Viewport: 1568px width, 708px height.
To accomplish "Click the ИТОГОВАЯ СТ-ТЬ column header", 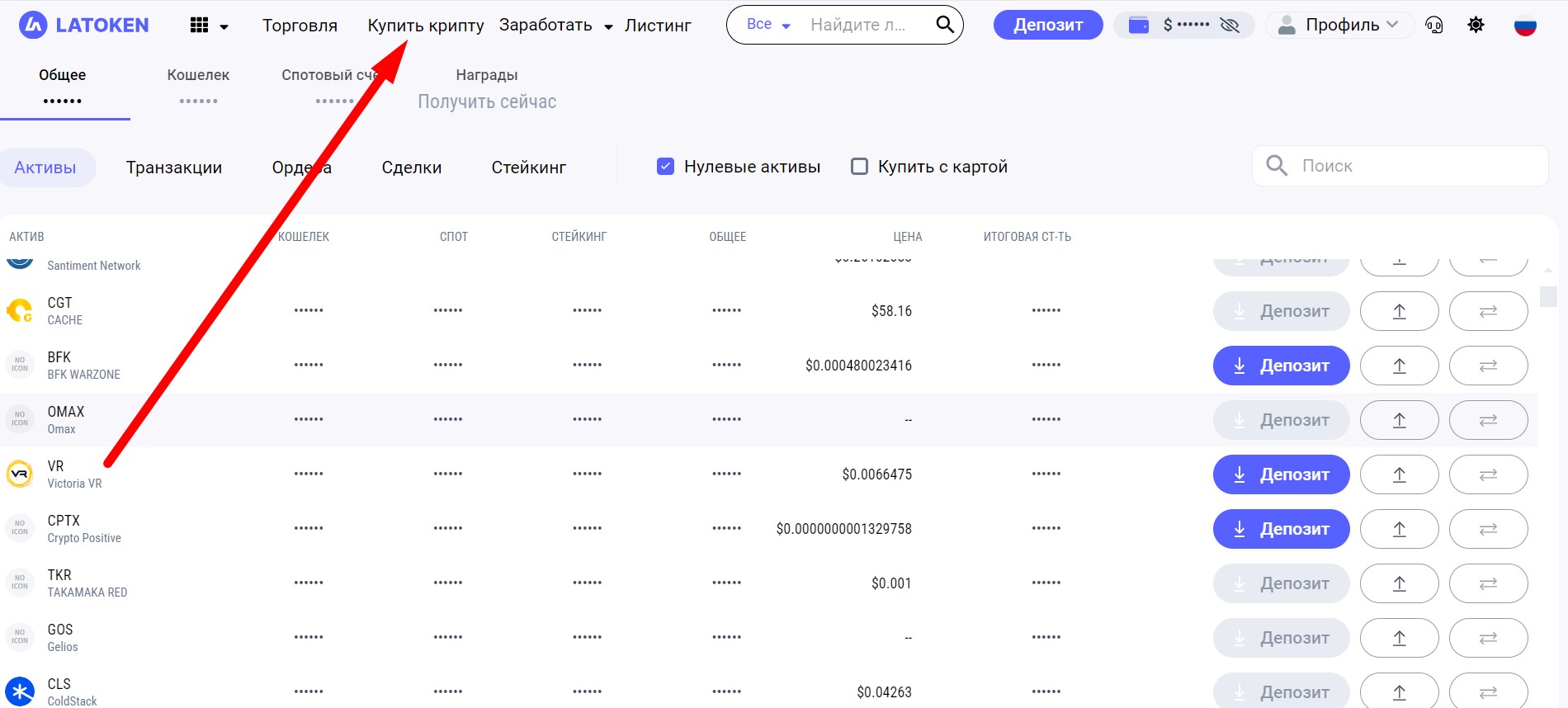I will click(1027, 237).
